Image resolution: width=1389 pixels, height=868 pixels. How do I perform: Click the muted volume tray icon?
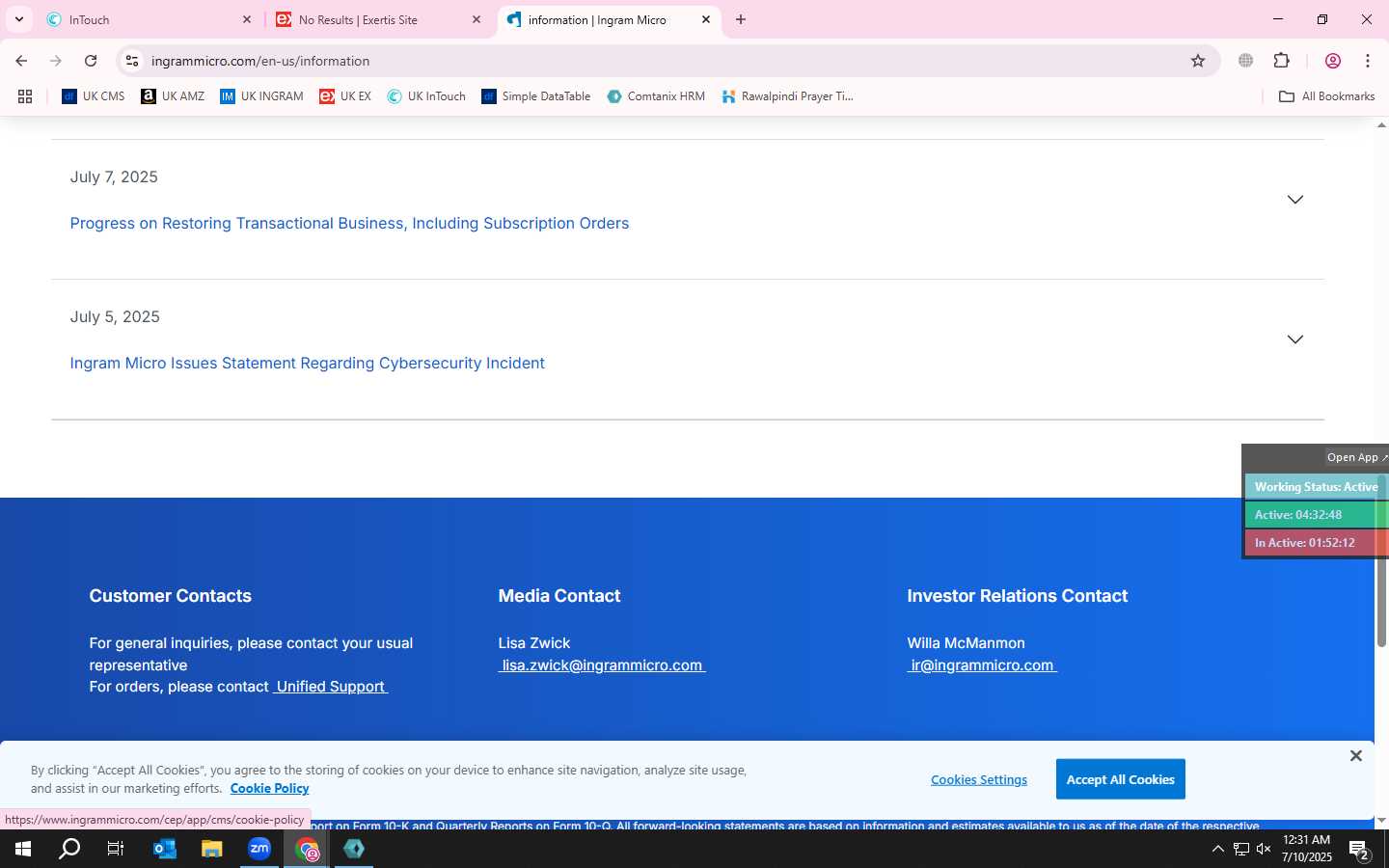[x=1264, y=849]
